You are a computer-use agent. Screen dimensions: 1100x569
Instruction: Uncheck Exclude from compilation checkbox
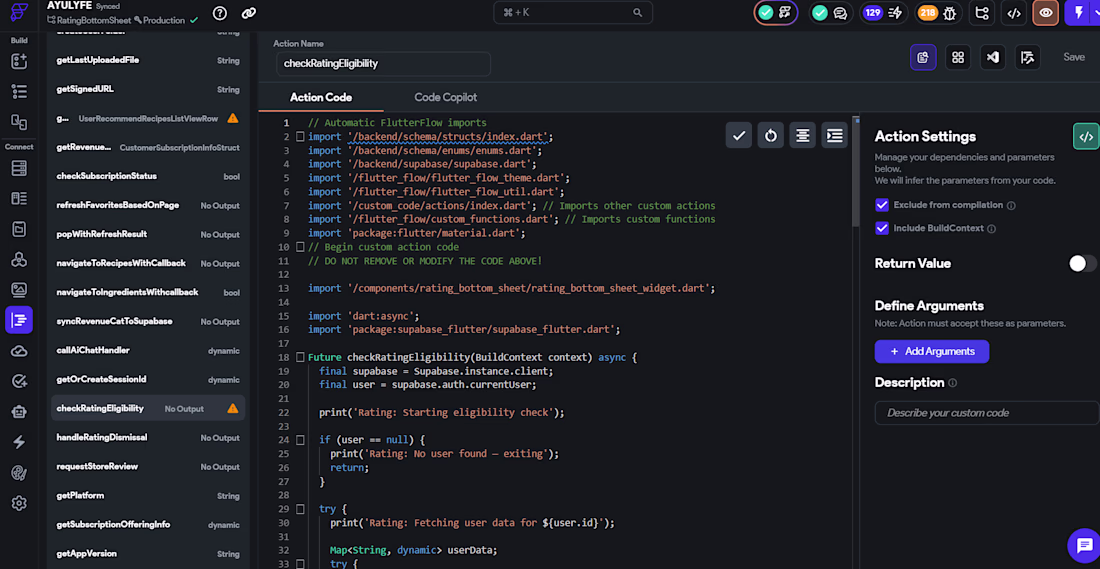click(x=882, y=205)
